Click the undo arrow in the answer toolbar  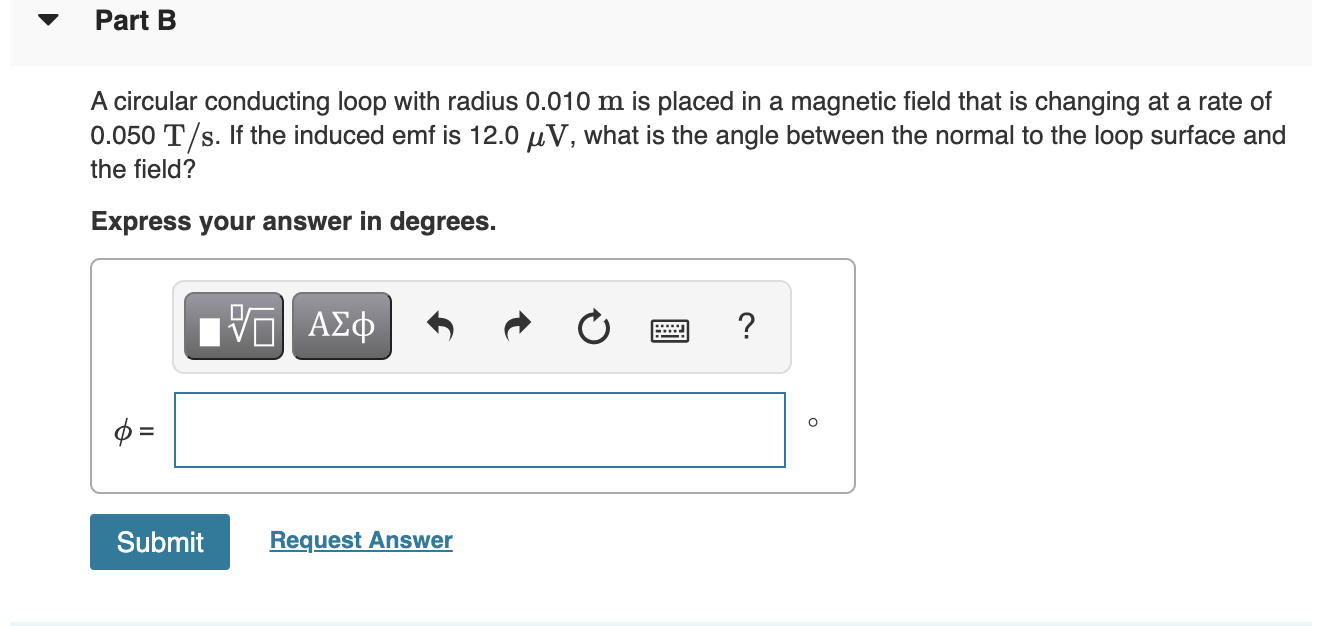[440, 325]
